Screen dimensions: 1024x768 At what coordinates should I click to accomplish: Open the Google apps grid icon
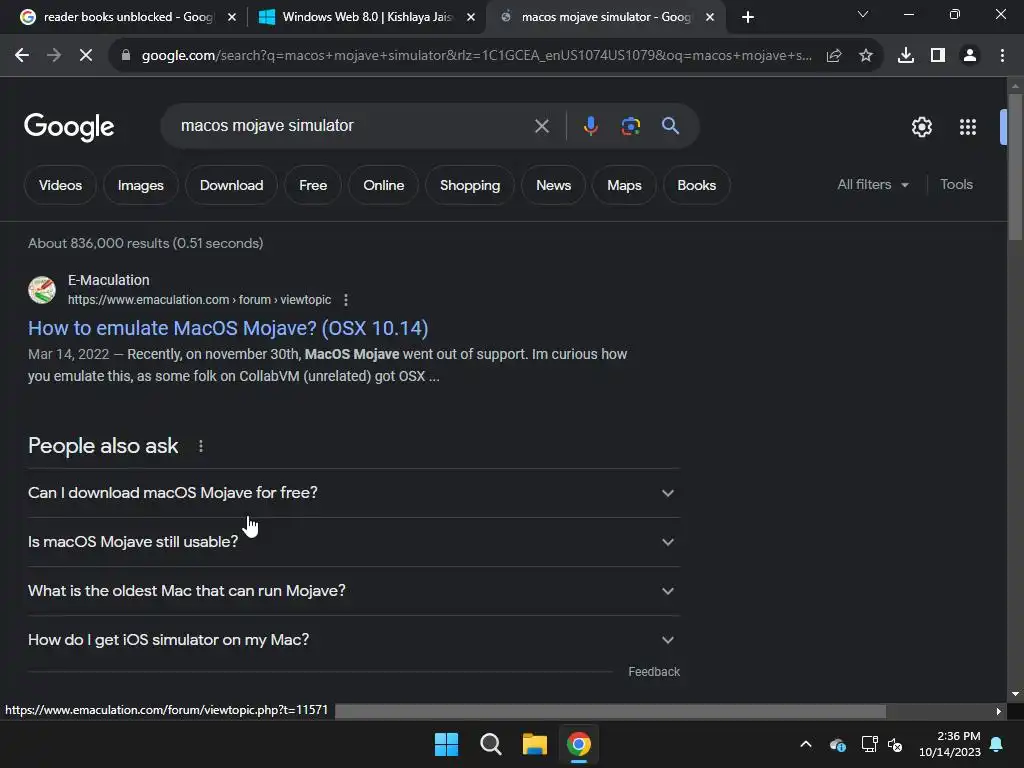click(968, 127)
